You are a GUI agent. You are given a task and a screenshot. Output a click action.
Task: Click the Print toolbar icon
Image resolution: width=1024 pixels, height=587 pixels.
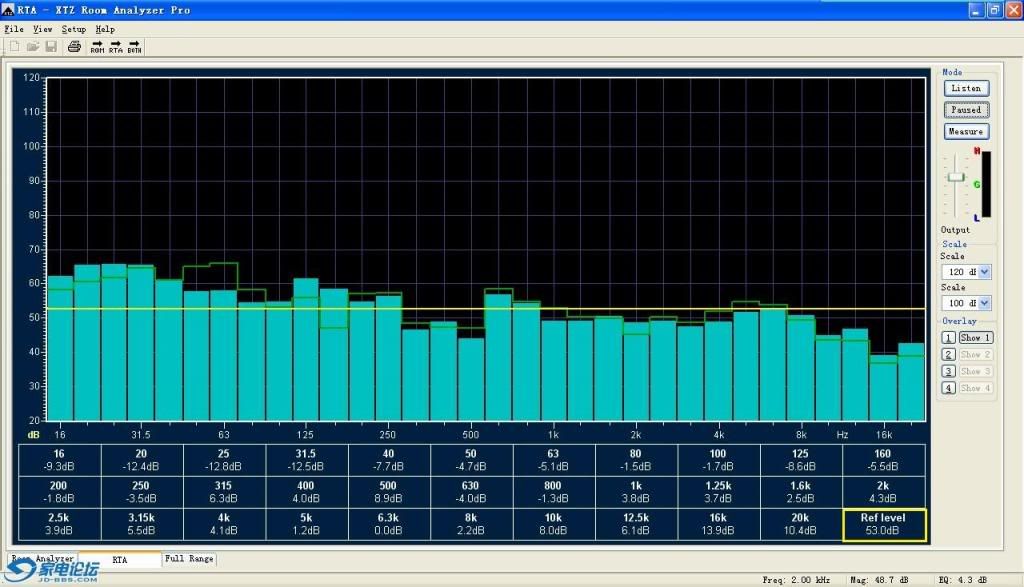(74, 46)
